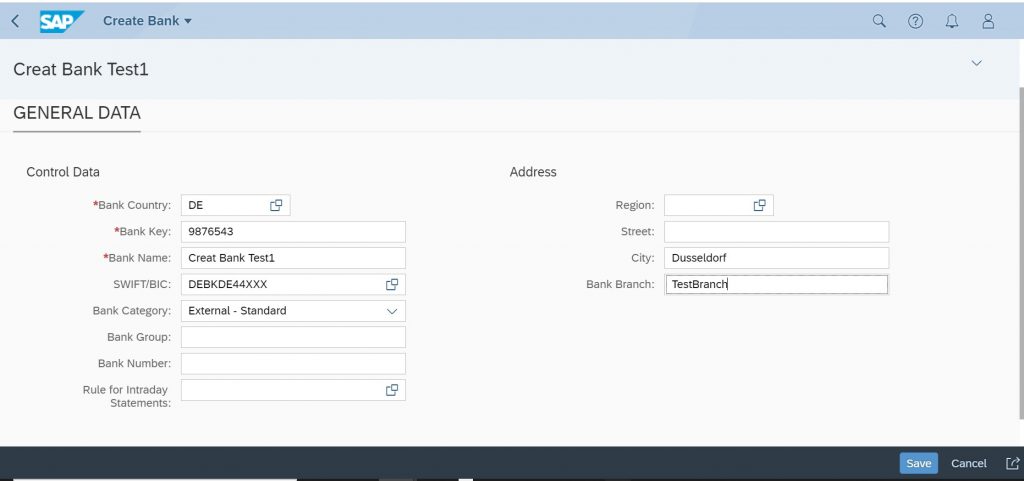Click the City field containing Dusseldorf
The height and width of the screenshot is (481, 1024).
pos(776,258)
